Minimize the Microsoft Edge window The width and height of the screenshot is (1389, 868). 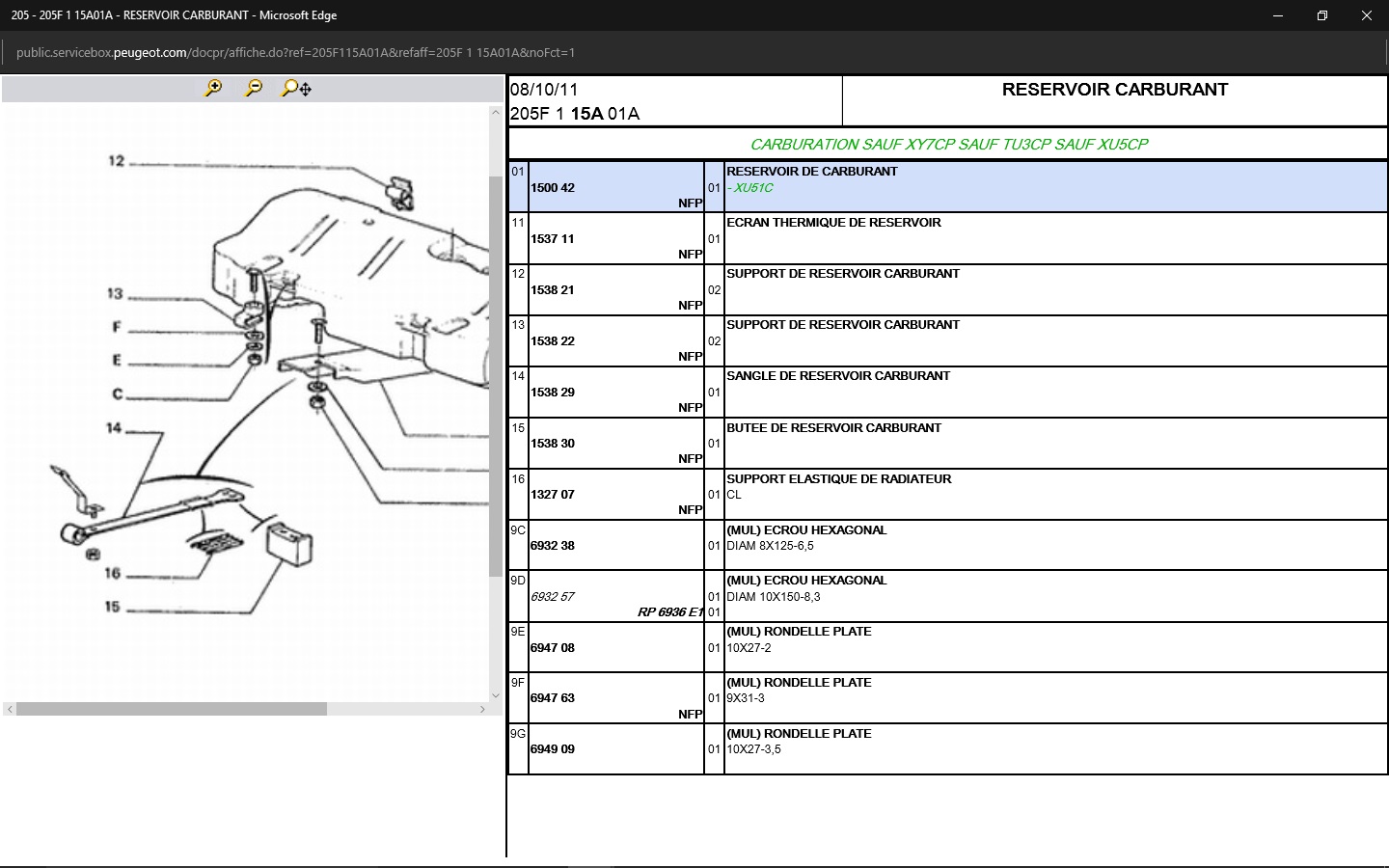coord(1278,15)
